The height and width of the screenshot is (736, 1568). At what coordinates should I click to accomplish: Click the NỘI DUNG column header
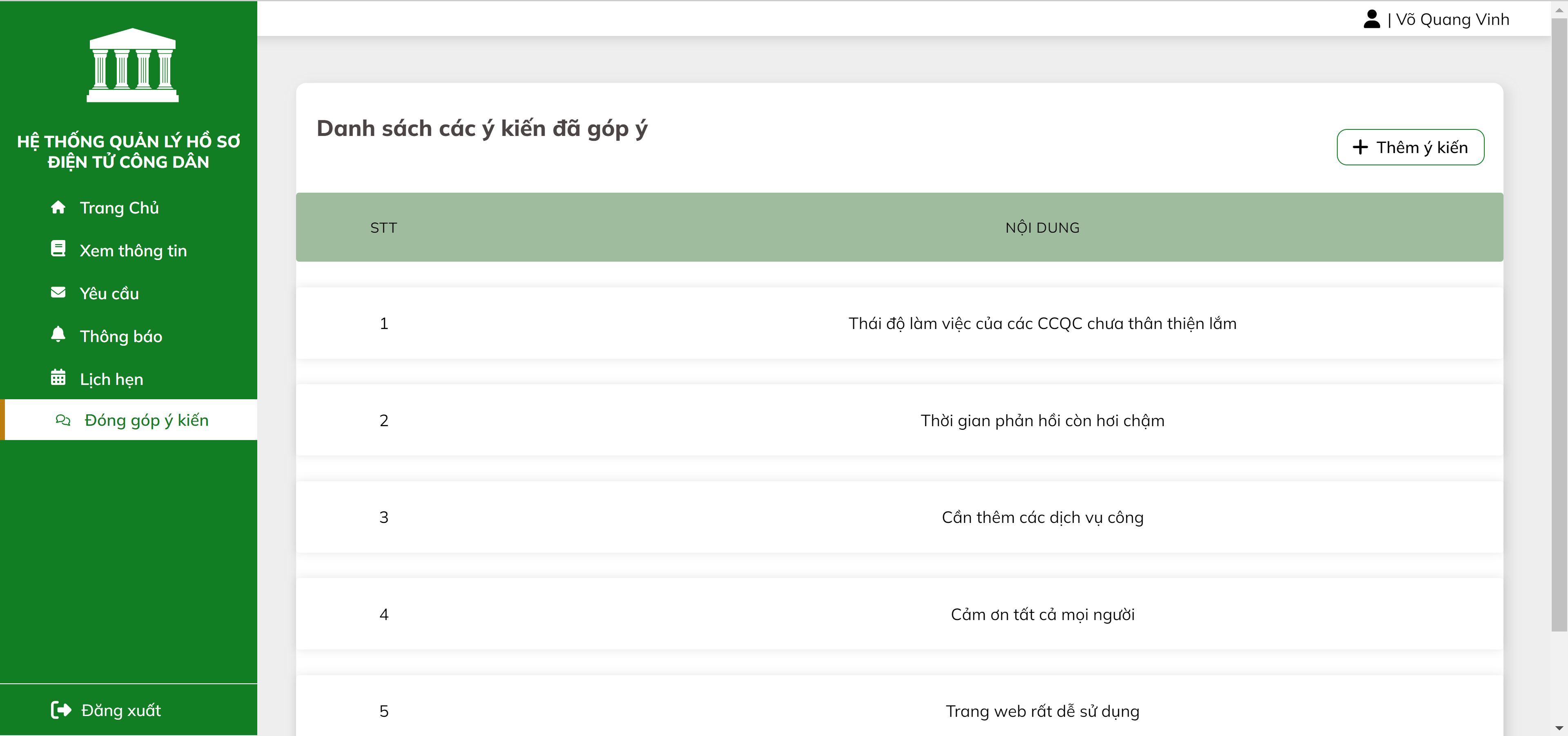(1042, 227)
